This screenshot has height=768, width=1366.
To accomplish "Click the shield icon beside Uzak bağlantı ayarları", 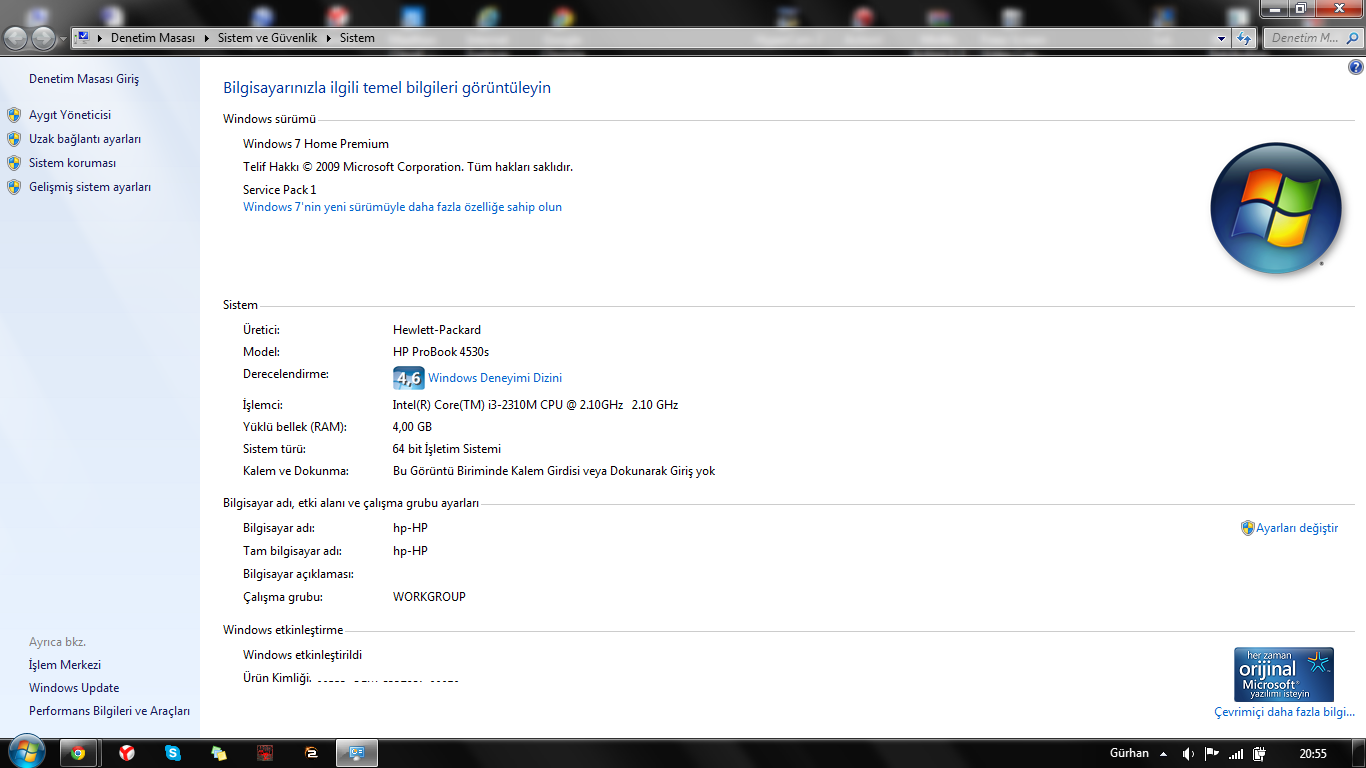I will coord(14,139).
